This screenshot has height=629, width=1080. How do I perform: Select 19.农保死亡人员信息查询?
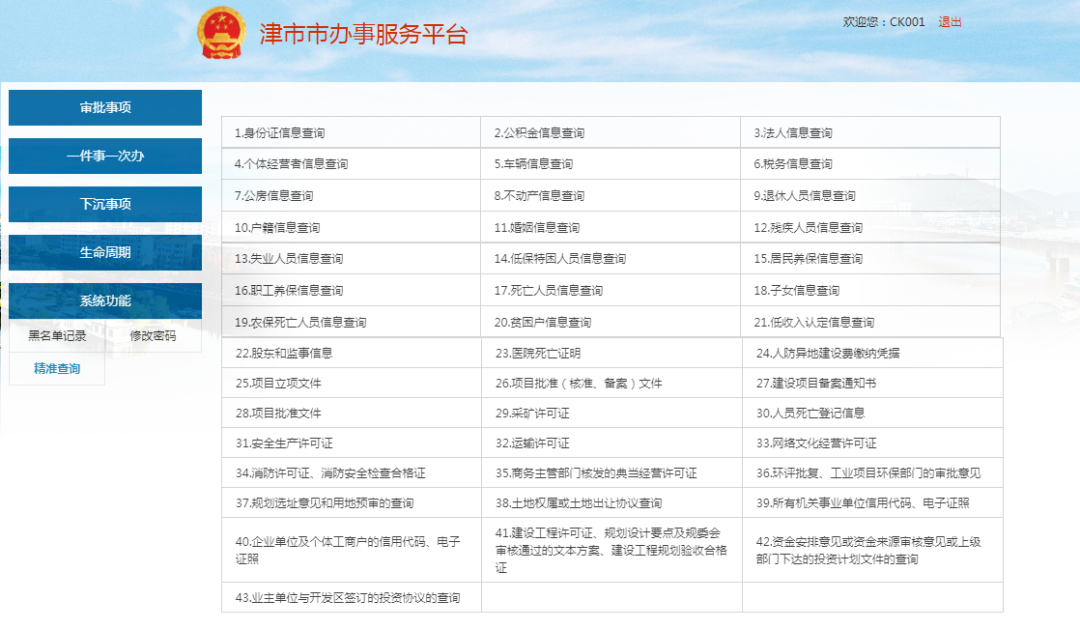pyautogui.click(x=300, y=322)
